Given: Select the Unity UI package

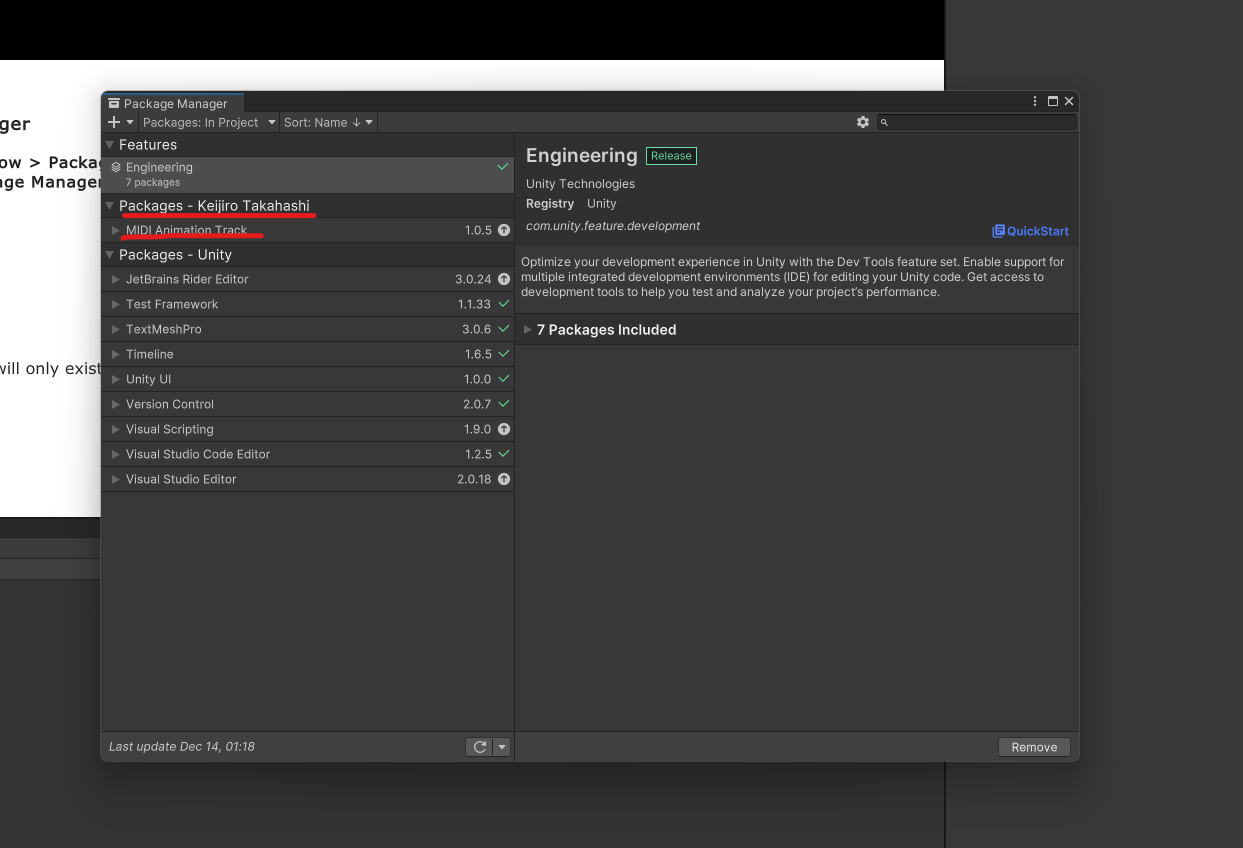Looking at the screenshot, I should (x=308, y=379).
